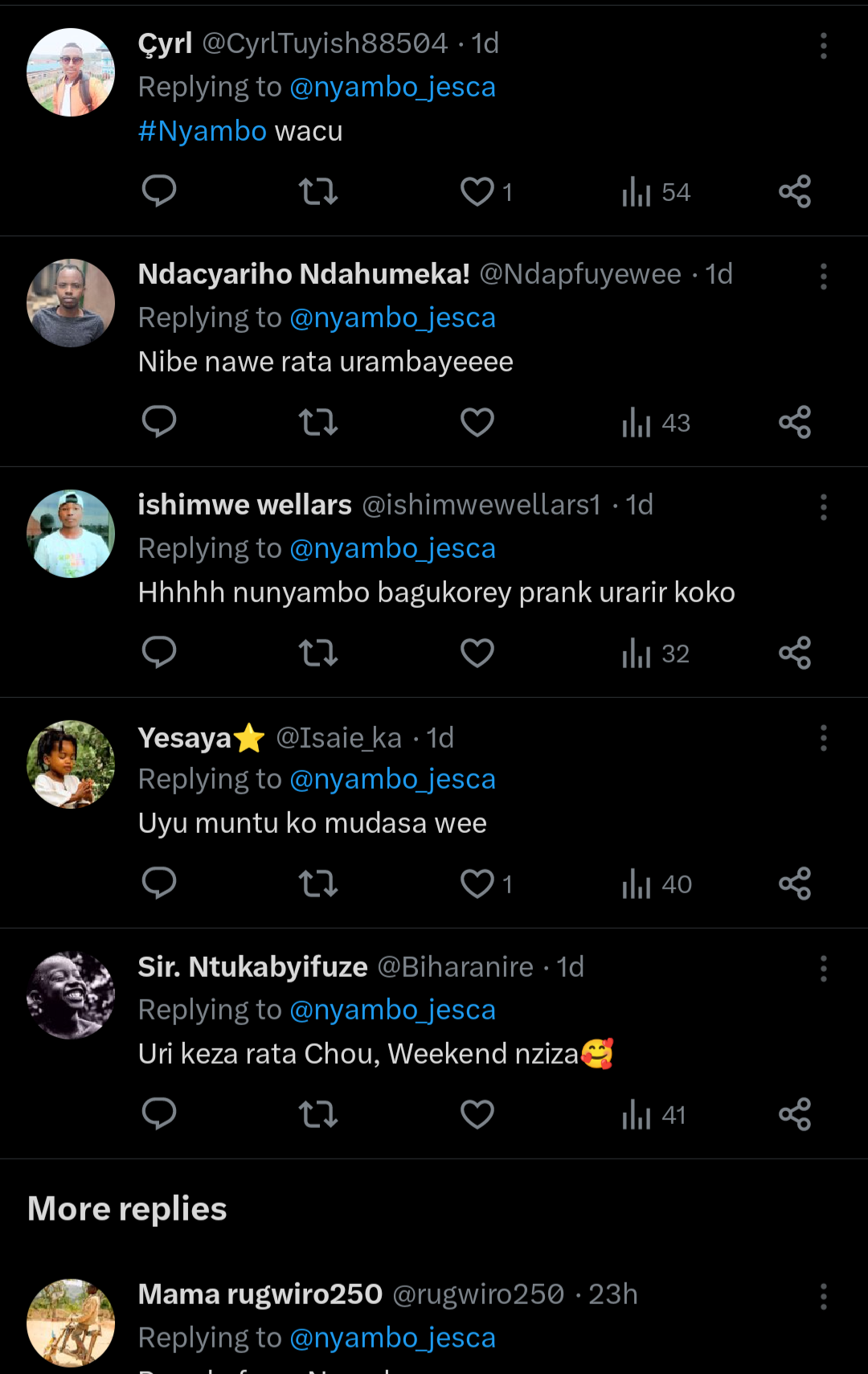Share ishimwe wellars' reply

[x=795, y=653]
